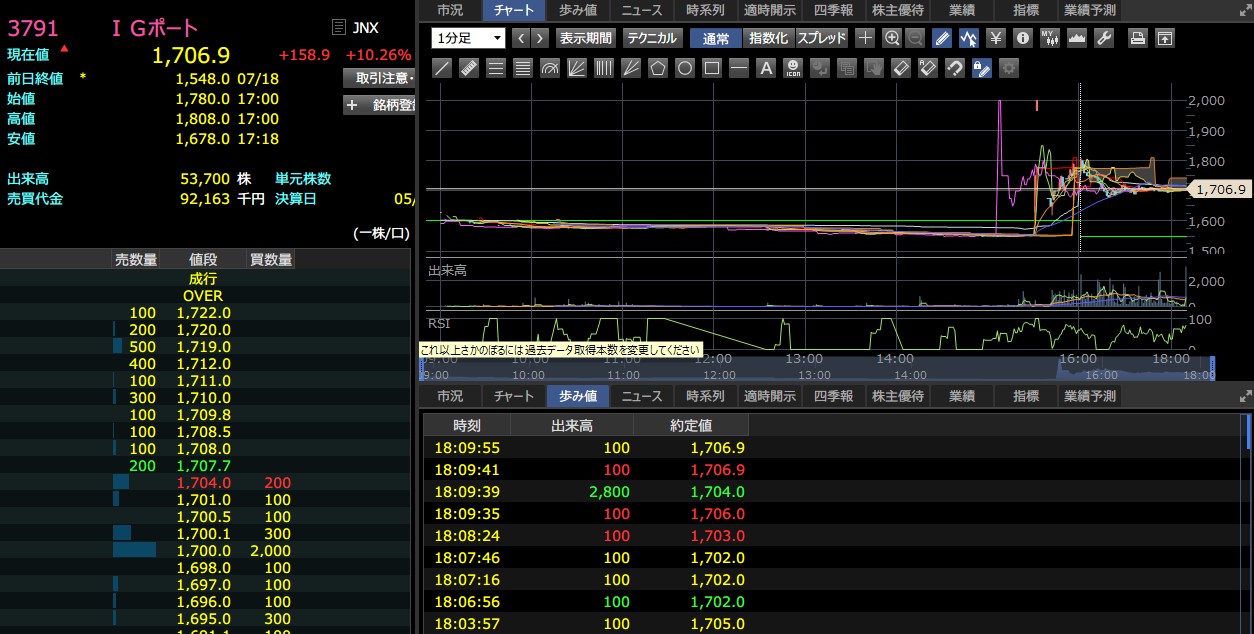The image size is (1254, 634).
Task: Print the chart
Action: (x=1138, y=38)
